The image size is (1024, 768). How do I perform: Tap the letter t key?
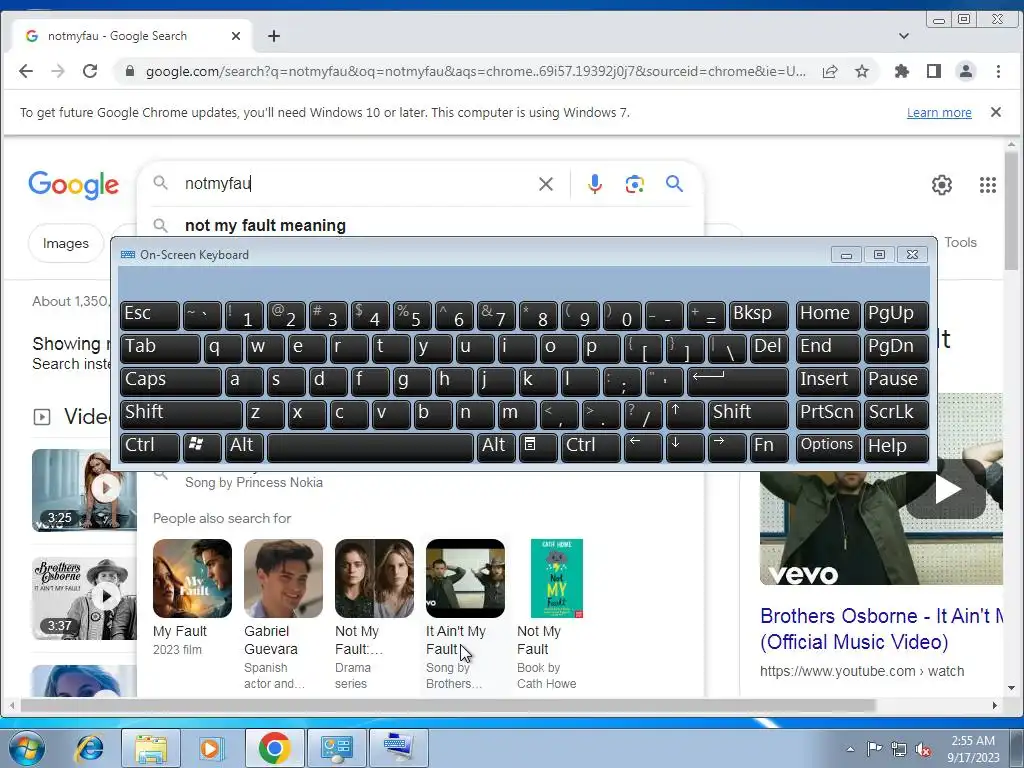pos(391,349)
